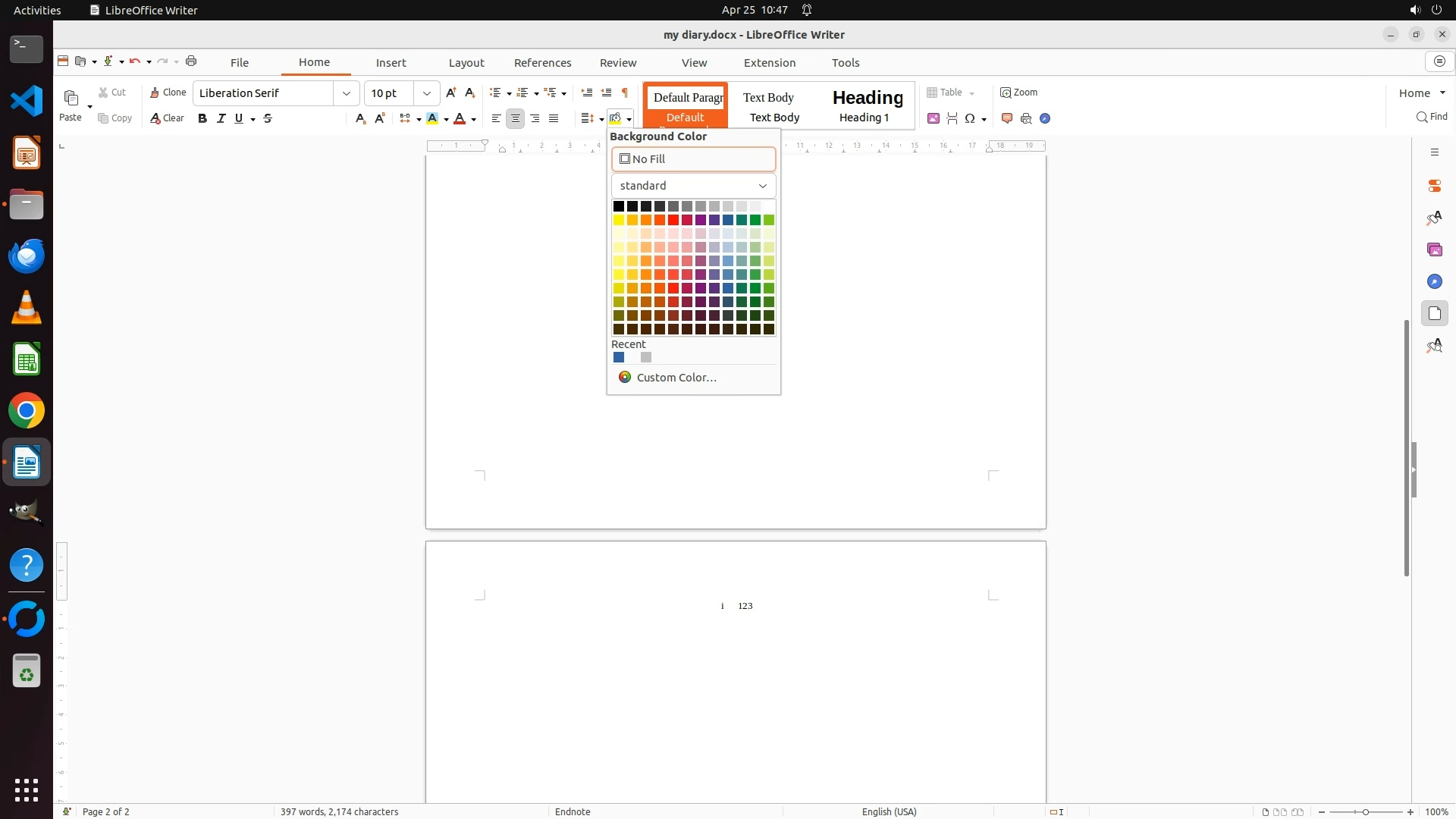Open the Insert tab
The height and width of the screenshot is (819, 1456).
(391, 63)
